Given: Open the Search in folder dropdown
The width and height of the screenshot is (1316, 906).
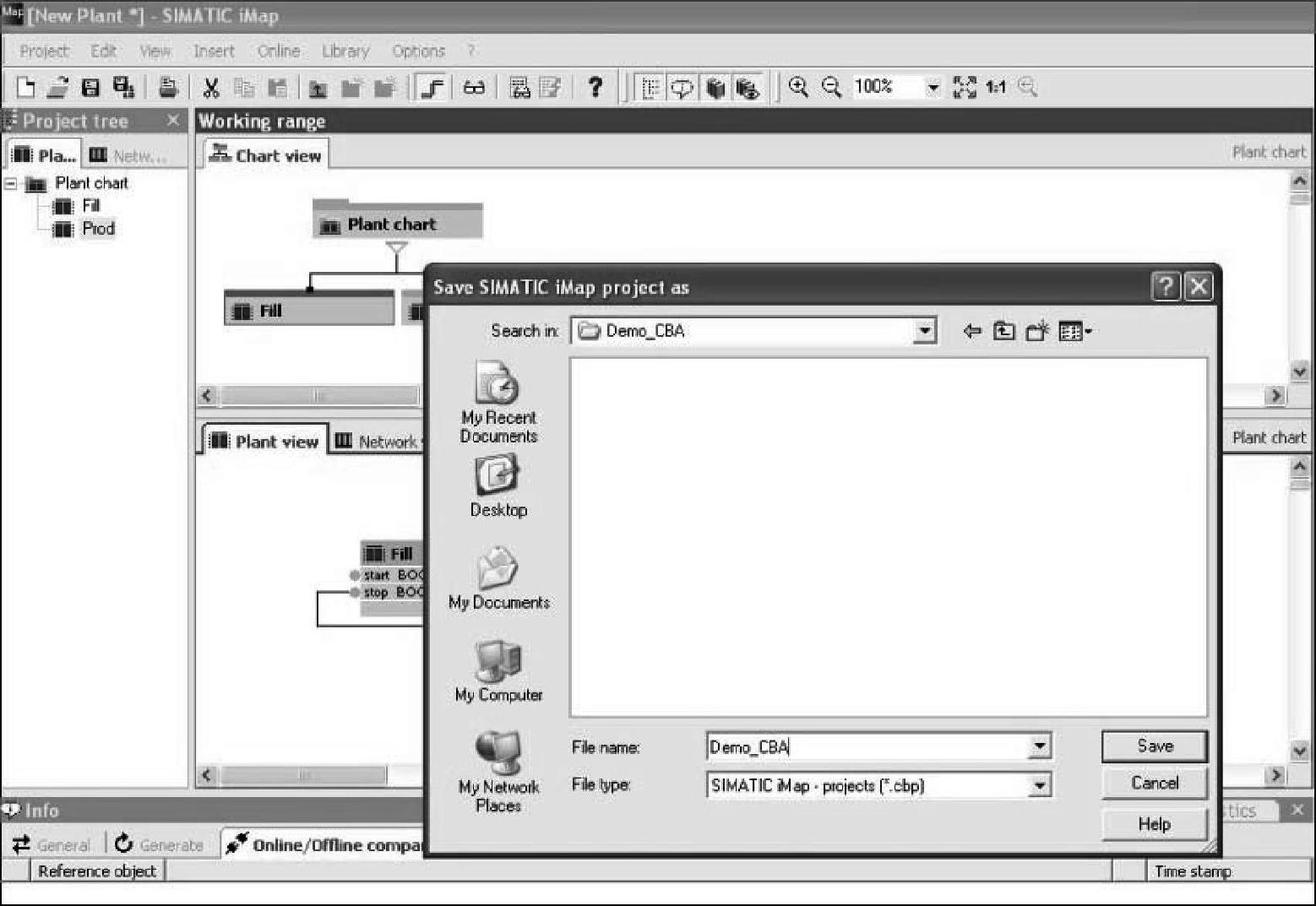Looking at the screenshot, I should (x=925, y=331).
